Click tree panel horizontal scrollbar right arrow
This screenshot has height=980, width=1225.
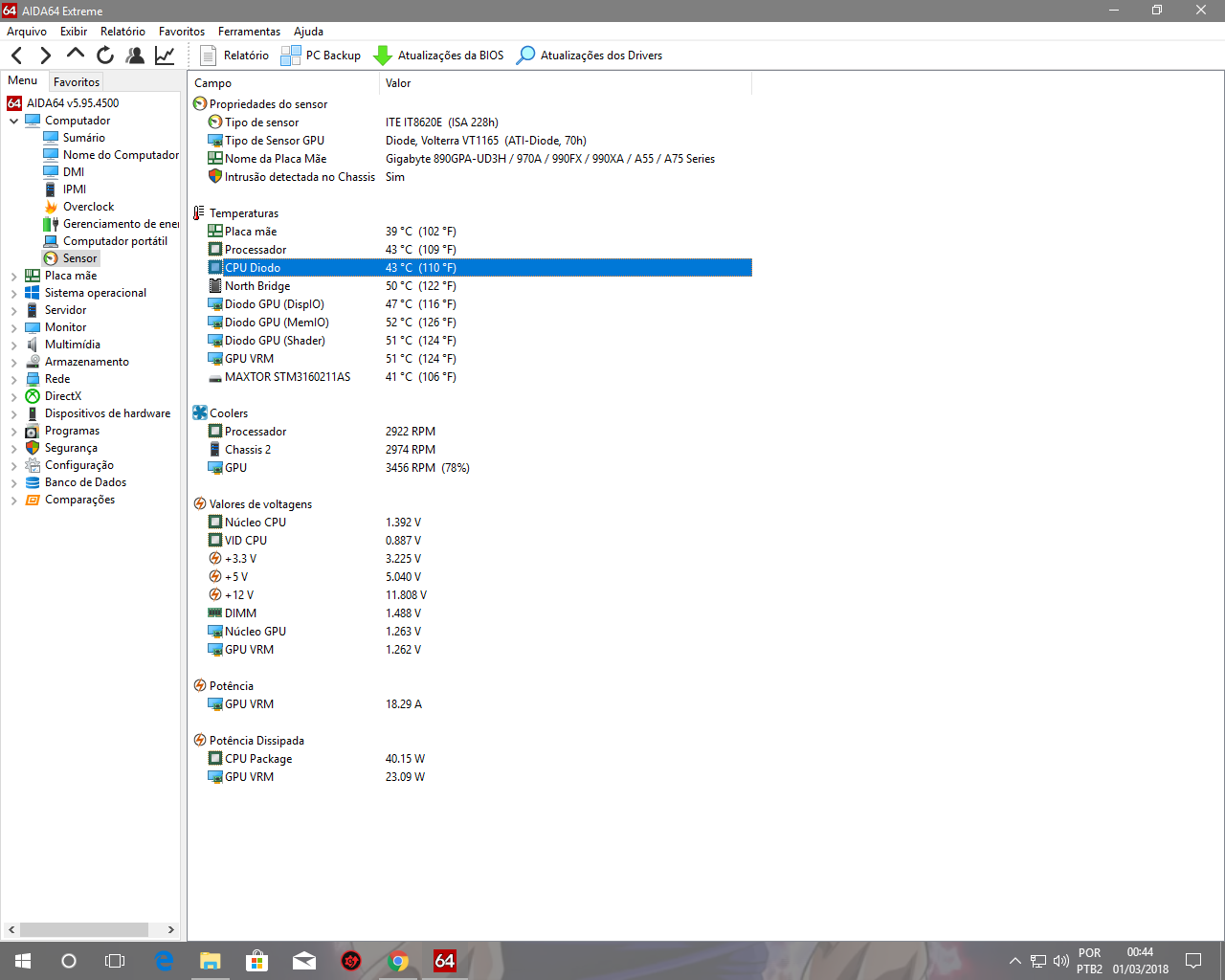tap(170, 929)
